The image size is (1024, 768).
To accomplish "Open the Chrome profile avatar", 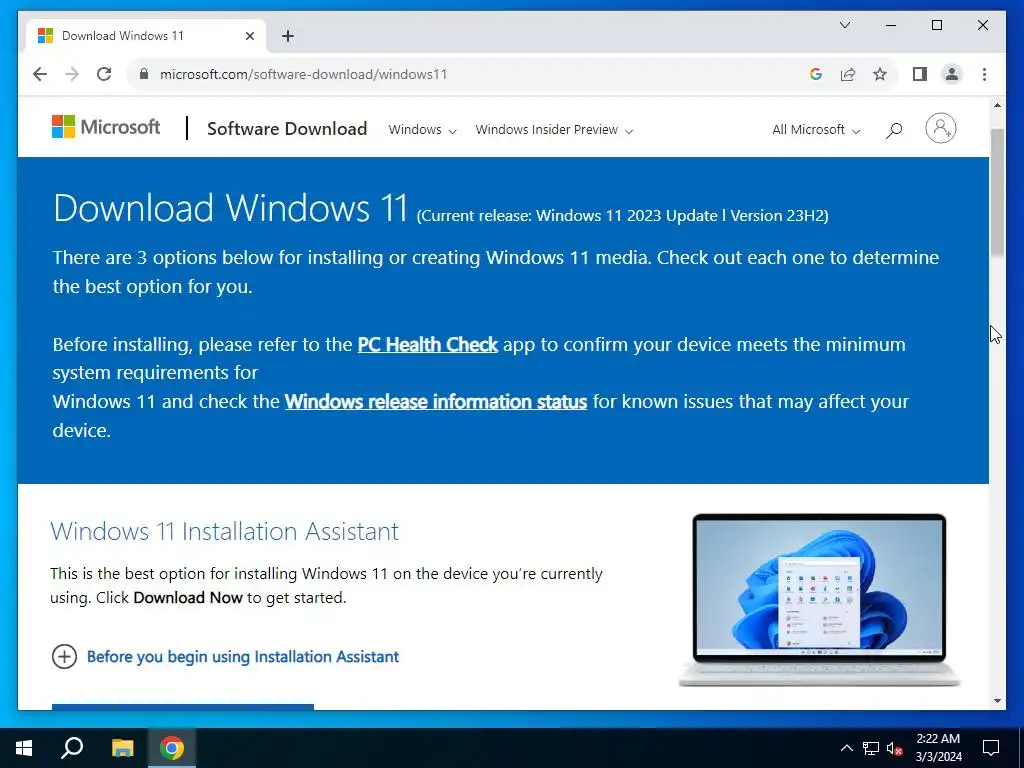I will click(952, 74).
